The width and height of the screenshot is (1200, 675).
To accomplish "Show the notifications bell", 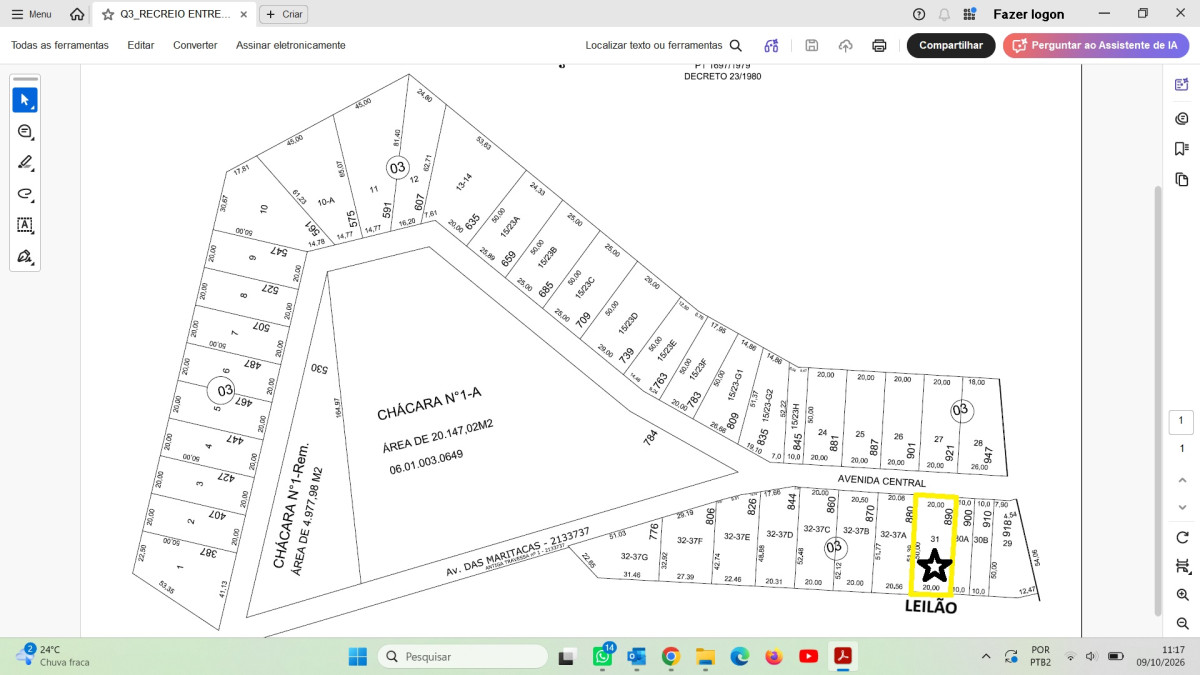I will point(944,14).
